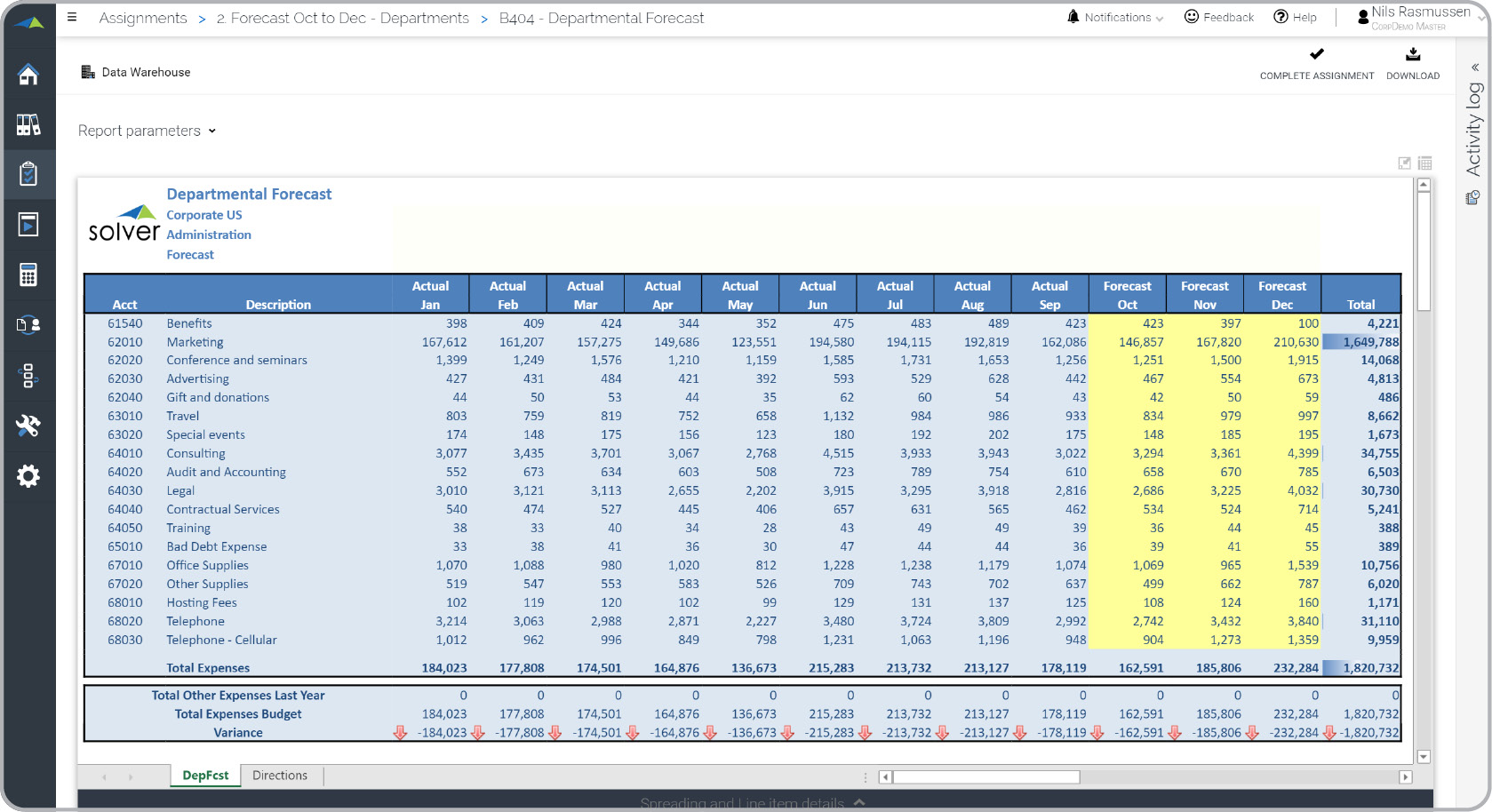Click Complete Assignment
Viewport: 1492px width, 812px height.
1316,62
